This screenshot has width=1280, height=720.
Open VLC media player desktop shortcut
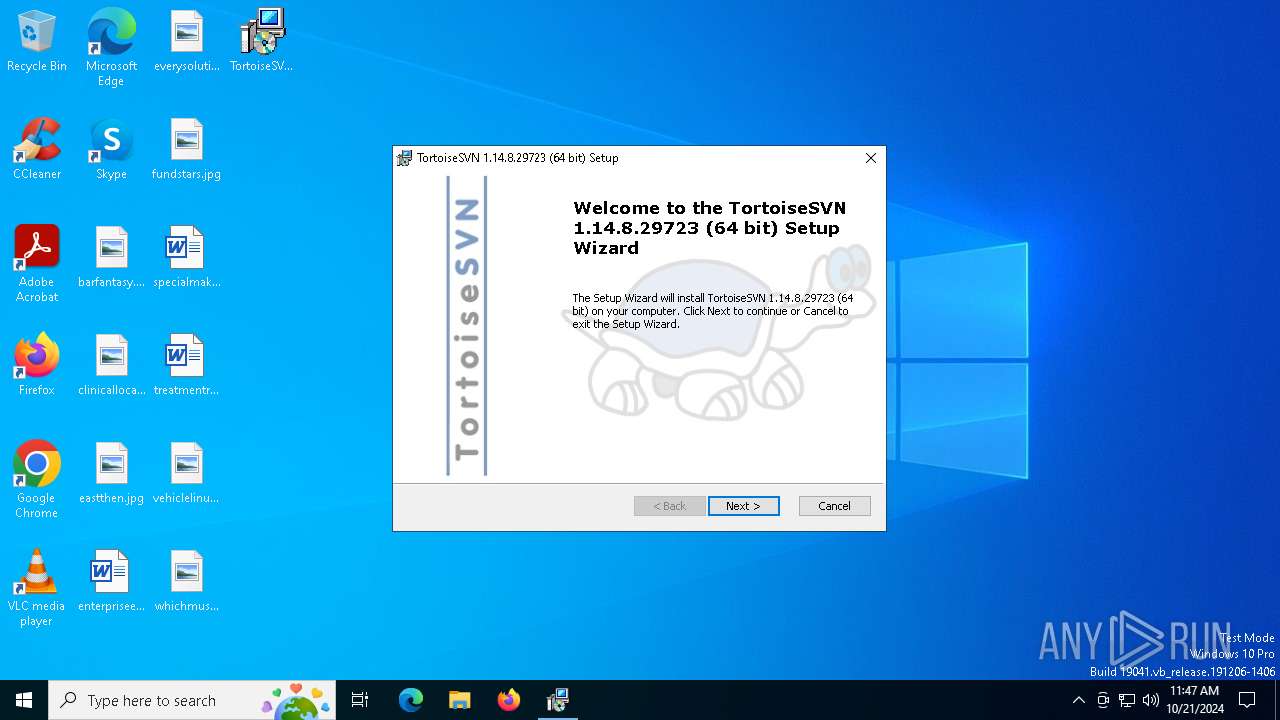[37, 588]
